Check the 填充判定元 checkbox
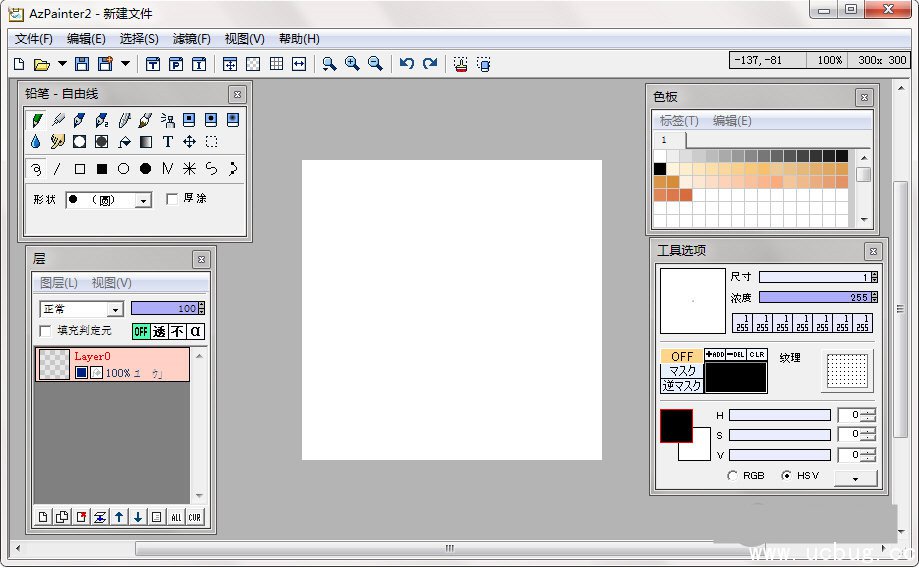This screenshot has width=919, height=568. click(x=45, y=331)
